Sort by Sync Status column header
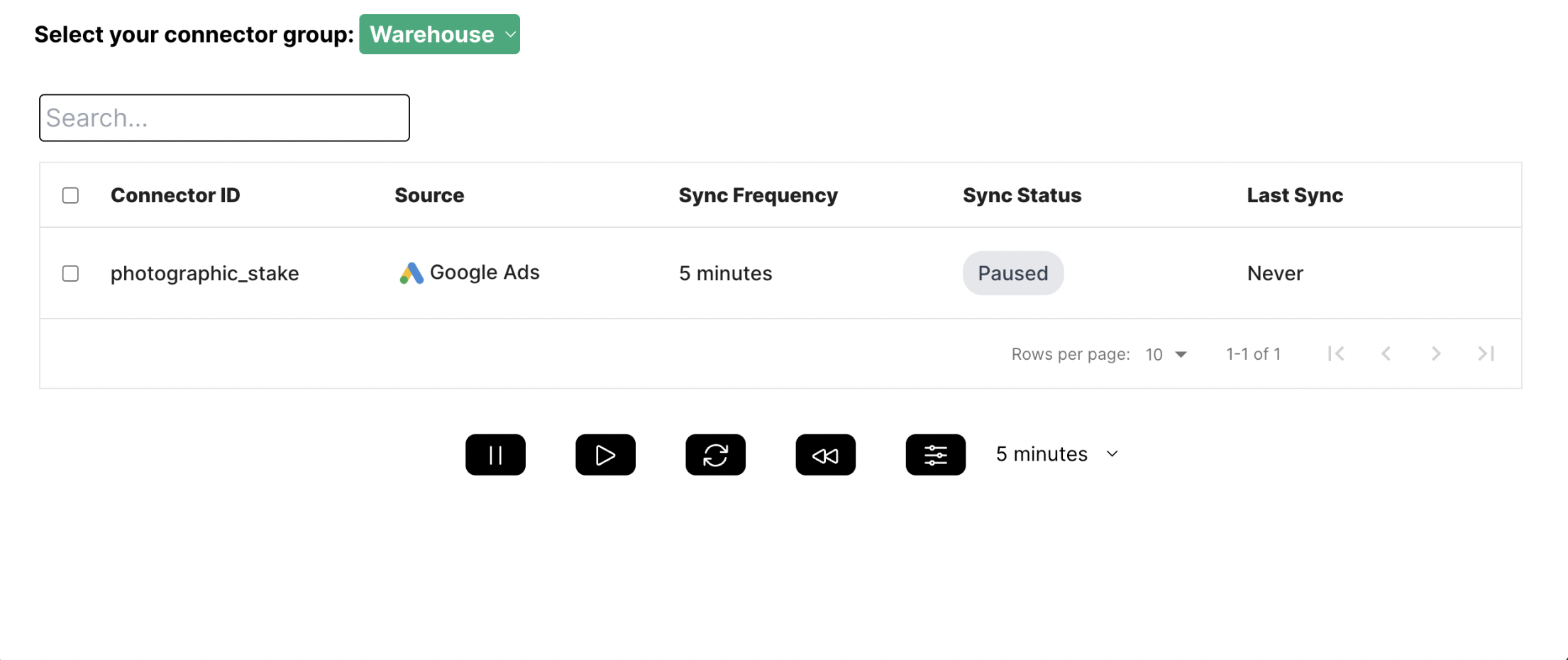Viewport: 1568px width, 660px height. (1022, 195)
